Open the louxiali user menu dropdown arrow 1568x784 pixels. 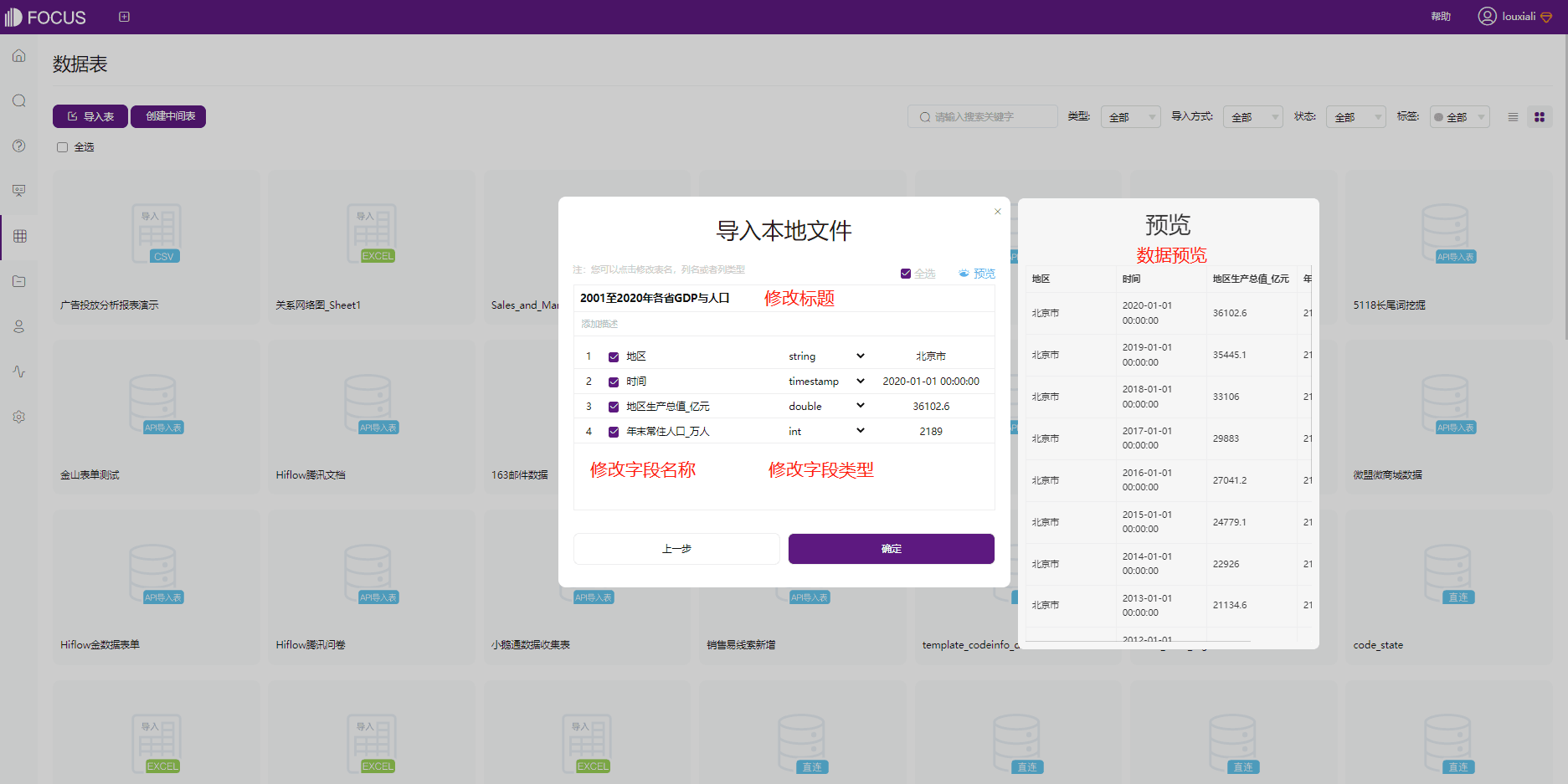[1546, 18]
